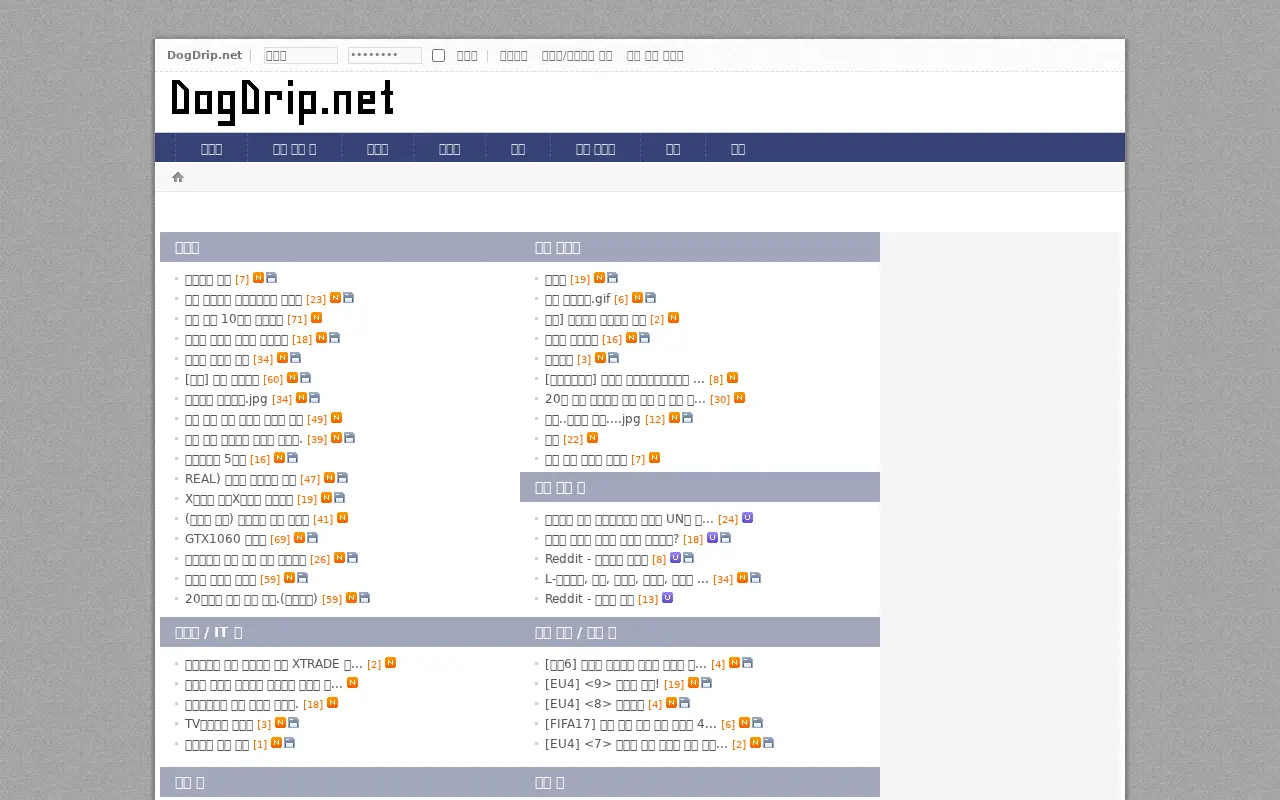Click the attachment icon on the [EU4] <7> post

(768, 743)
